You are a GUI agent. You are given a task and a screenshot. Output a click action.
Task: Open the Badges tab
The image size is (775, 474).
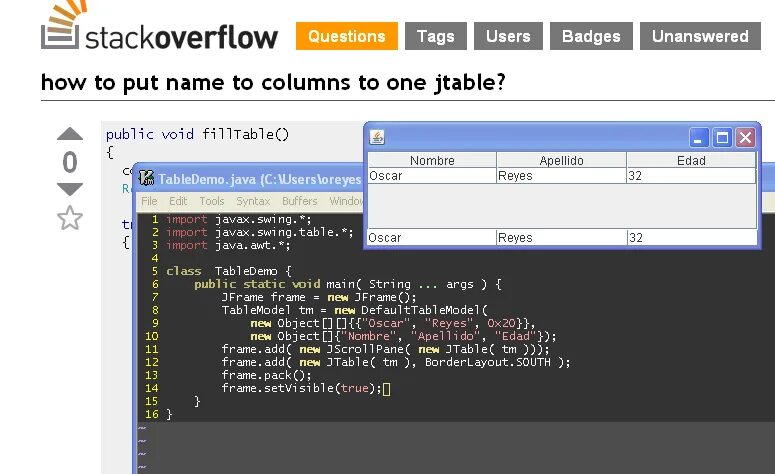coord(591,36)
